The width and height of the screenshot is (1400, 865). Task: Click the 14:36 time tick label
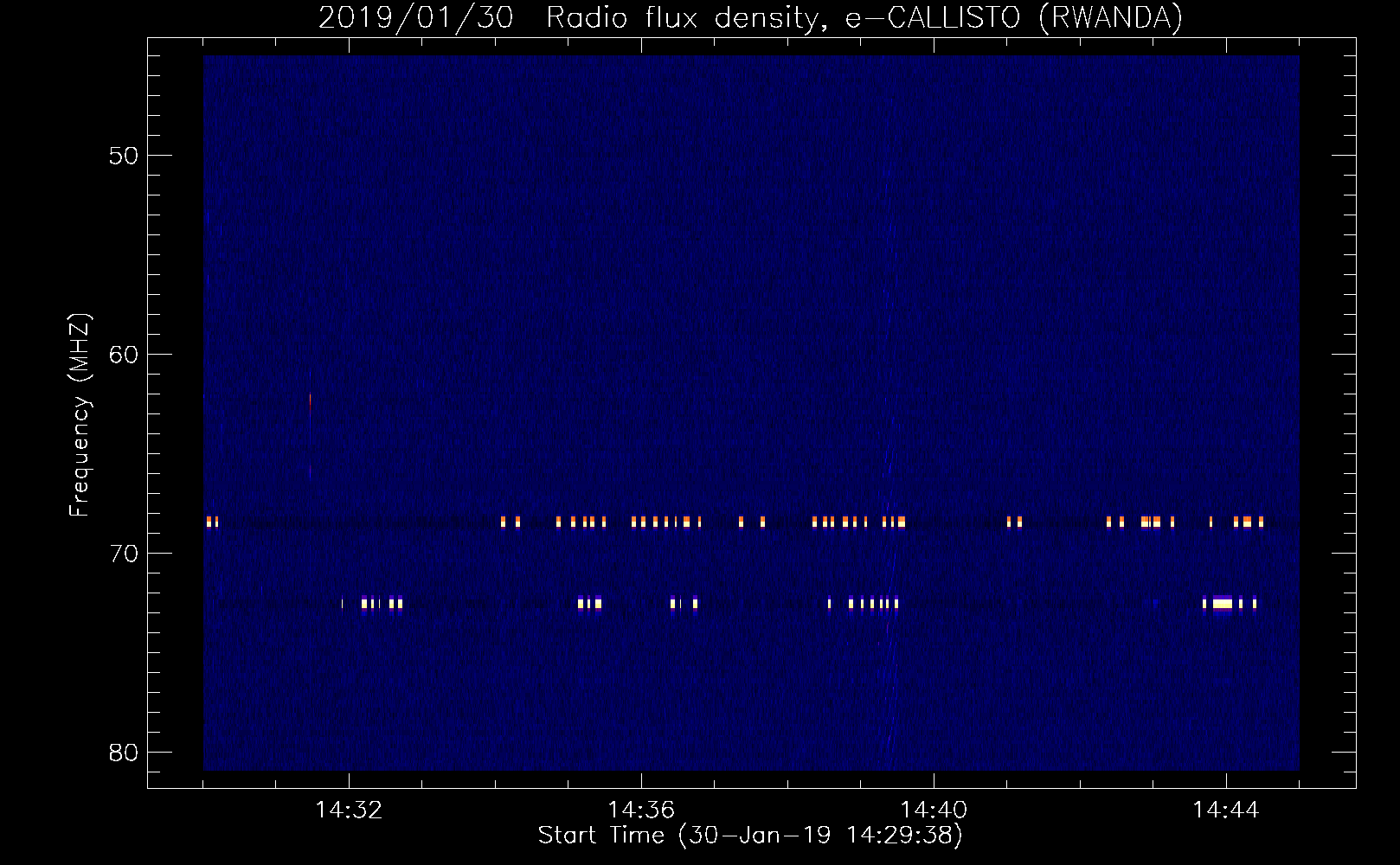tap(641, 811)
